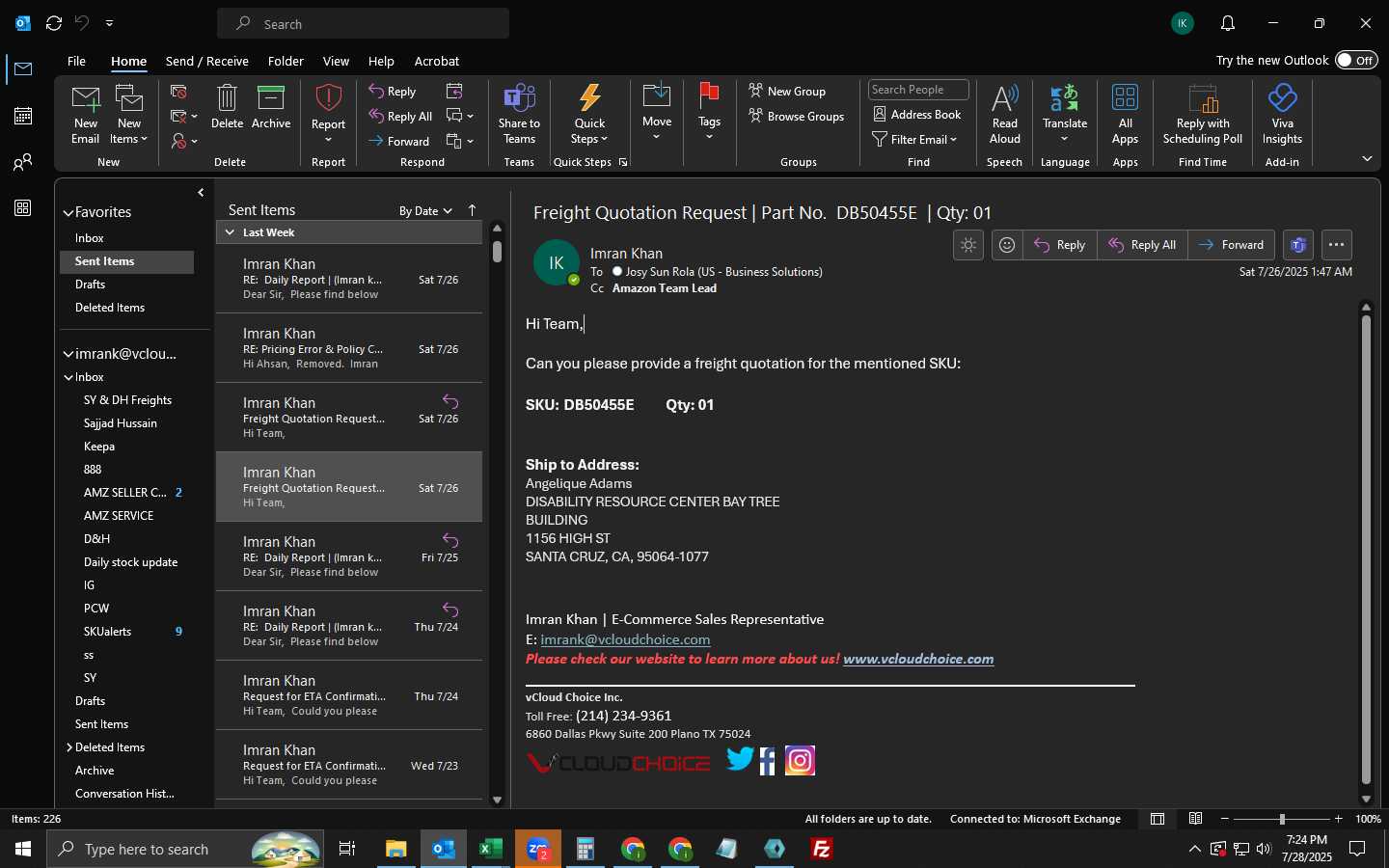Click the Windows Start button

pos(22,849)
